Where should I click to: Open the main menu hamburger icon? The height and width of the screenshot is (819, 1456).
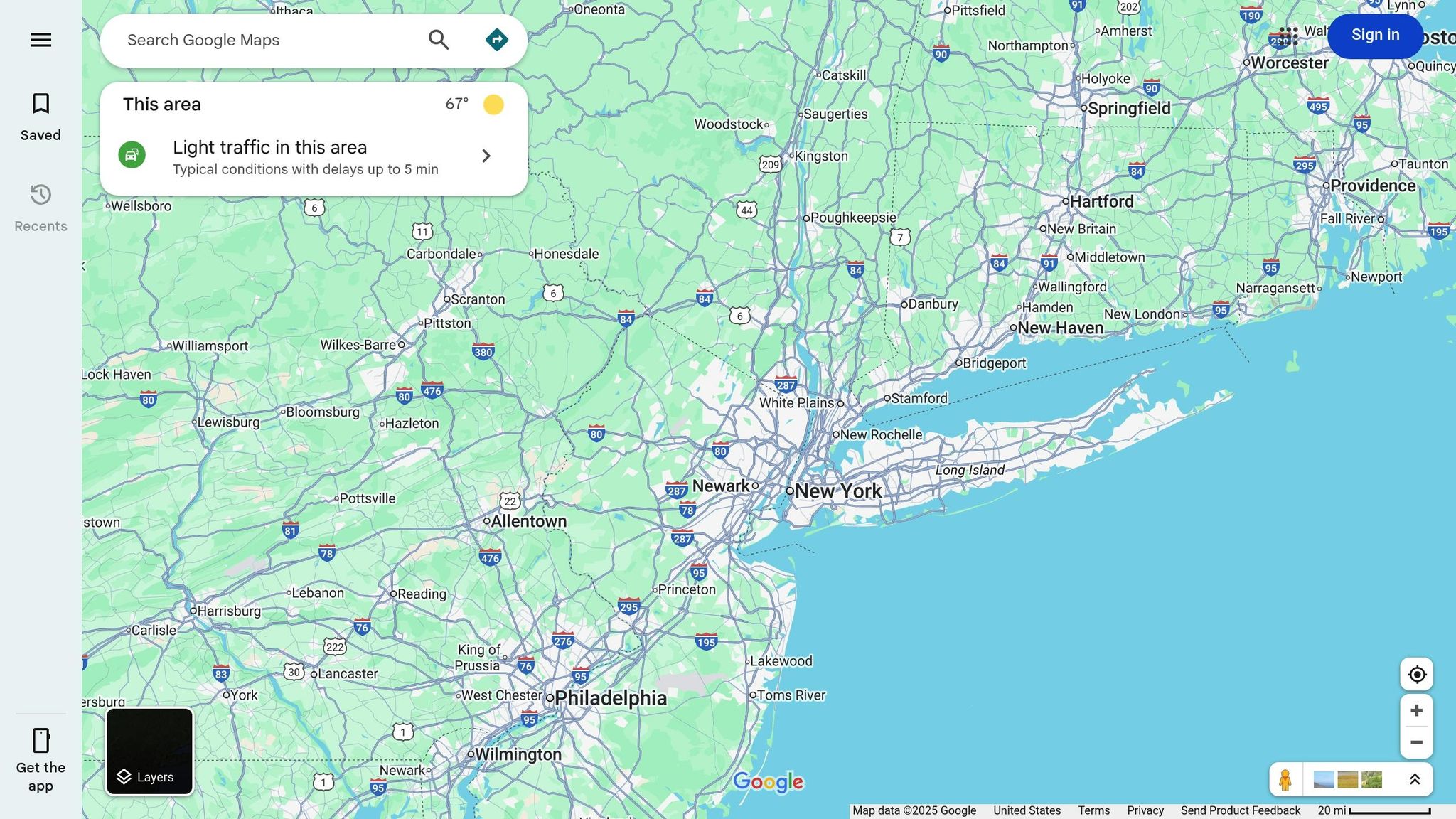pos(40,40)
